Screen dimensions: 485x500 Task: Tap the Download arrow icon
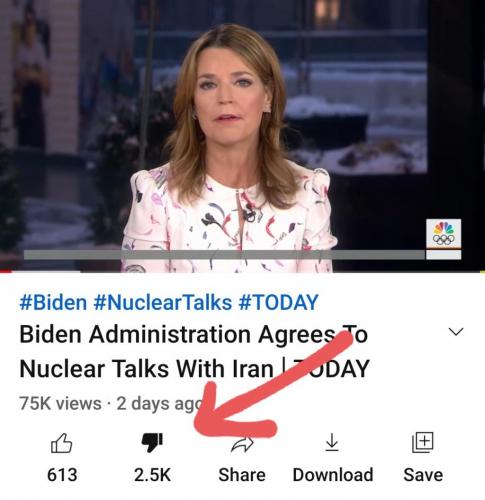click(x=332, y=442)
